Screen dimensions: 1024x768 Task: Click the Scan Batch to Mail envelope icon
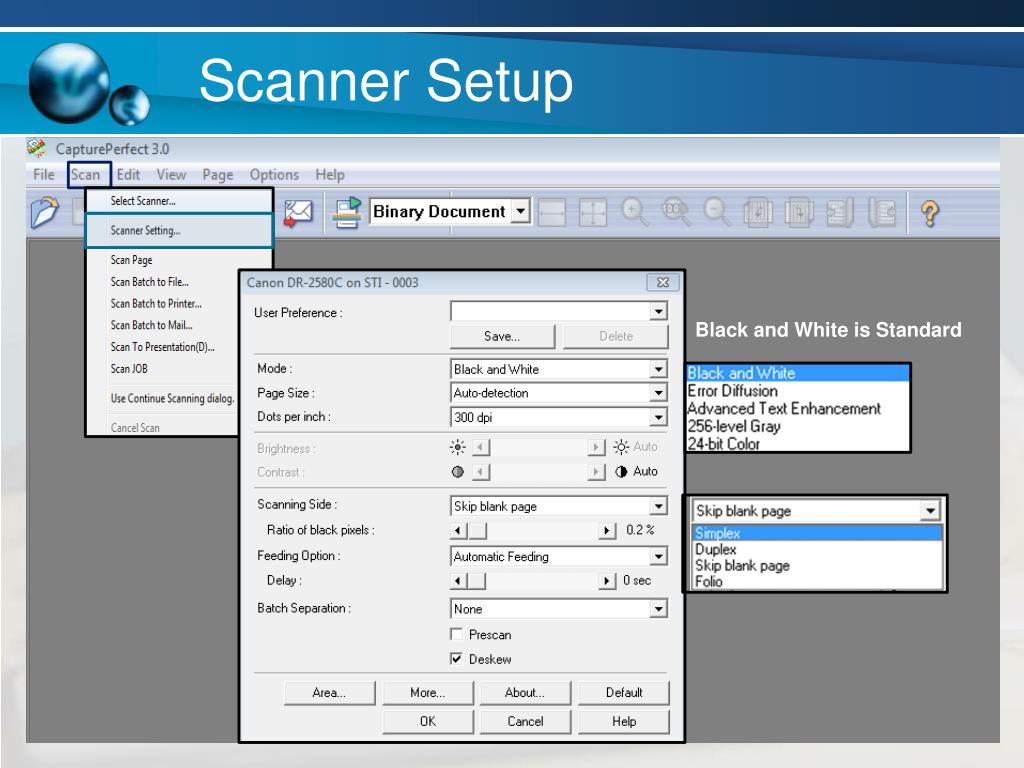pyautogui.click(x=298, y=213)
